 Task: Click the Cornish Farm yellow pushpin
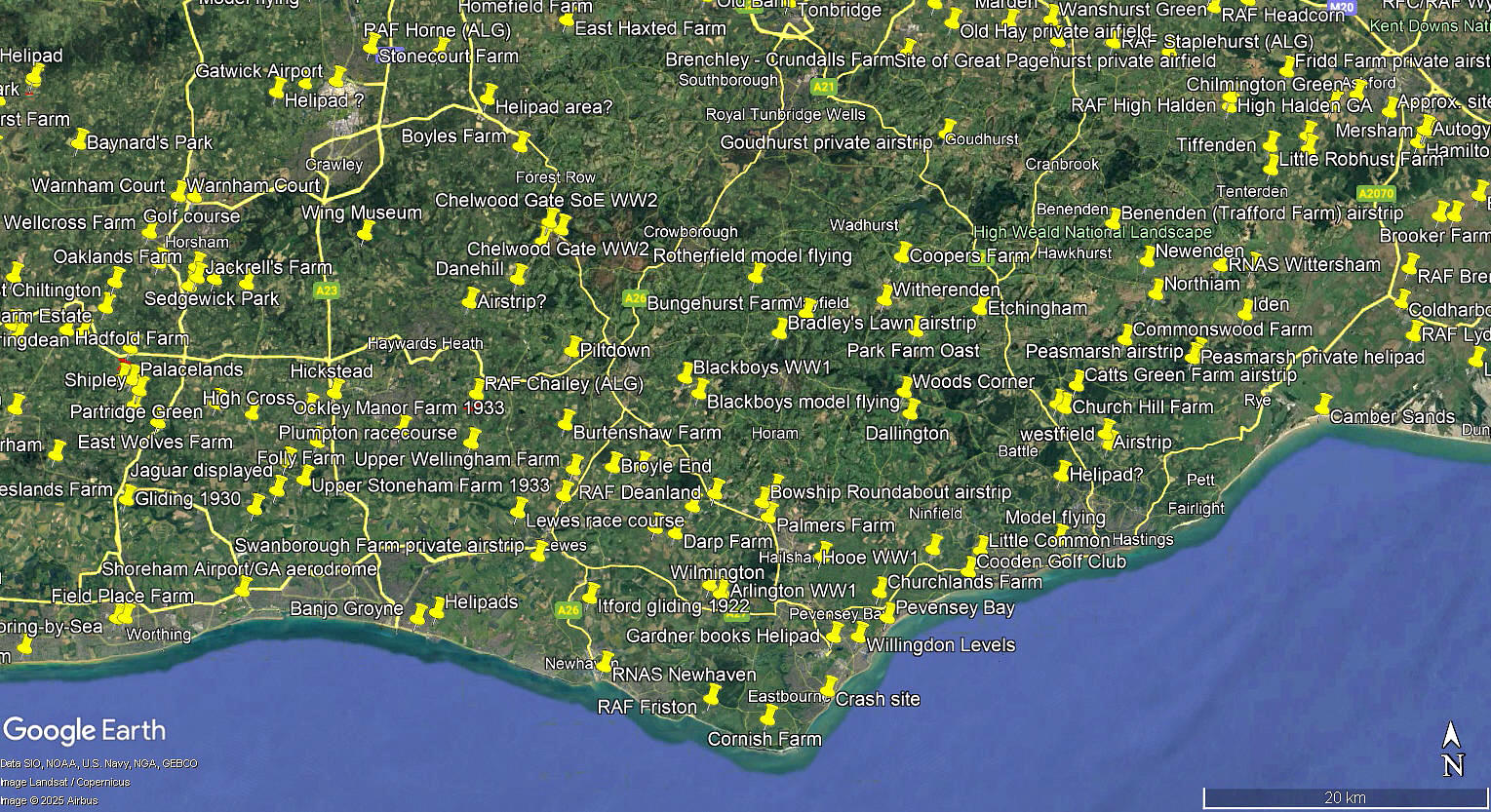[x=767, y=716]
